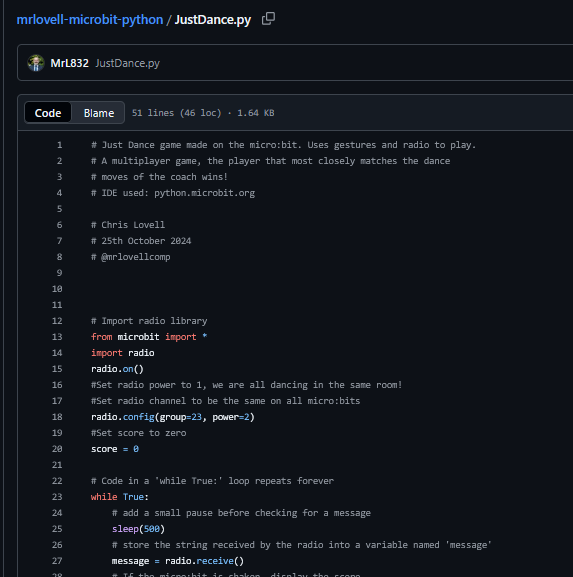Click the '# 25th October 2024' comment
The width and height of the screenshot is (573, 577).
tap(141, 241)
